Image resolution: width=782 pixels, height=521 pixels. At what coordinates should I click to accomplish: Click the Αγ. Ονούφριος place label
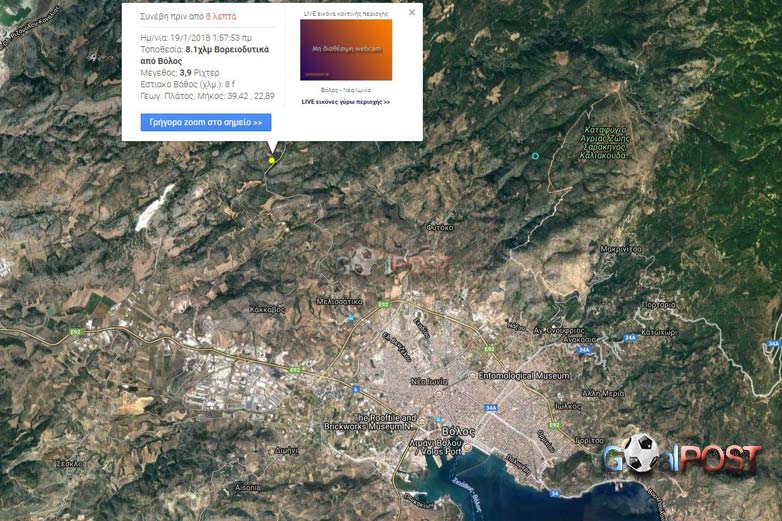click(559, 330)
